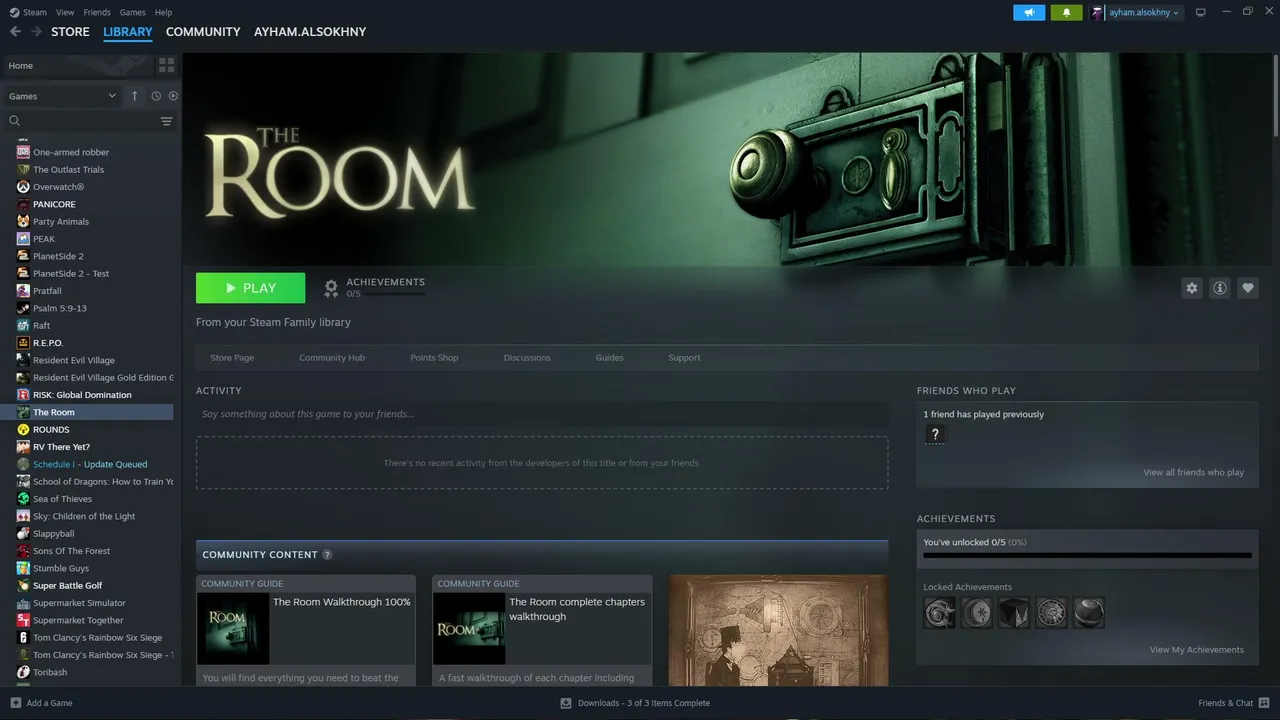Toggle sort by recent activity clock

click(x=156, y=96)
